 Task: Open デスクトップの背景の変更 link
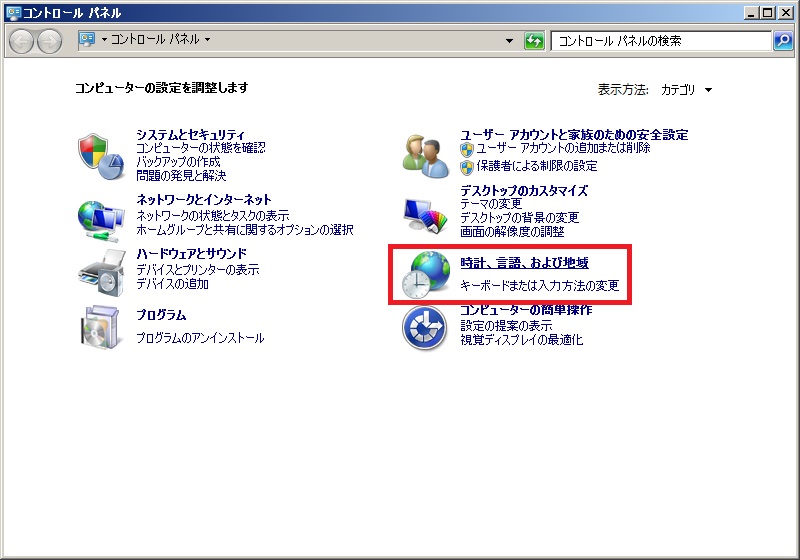point(519,217)
